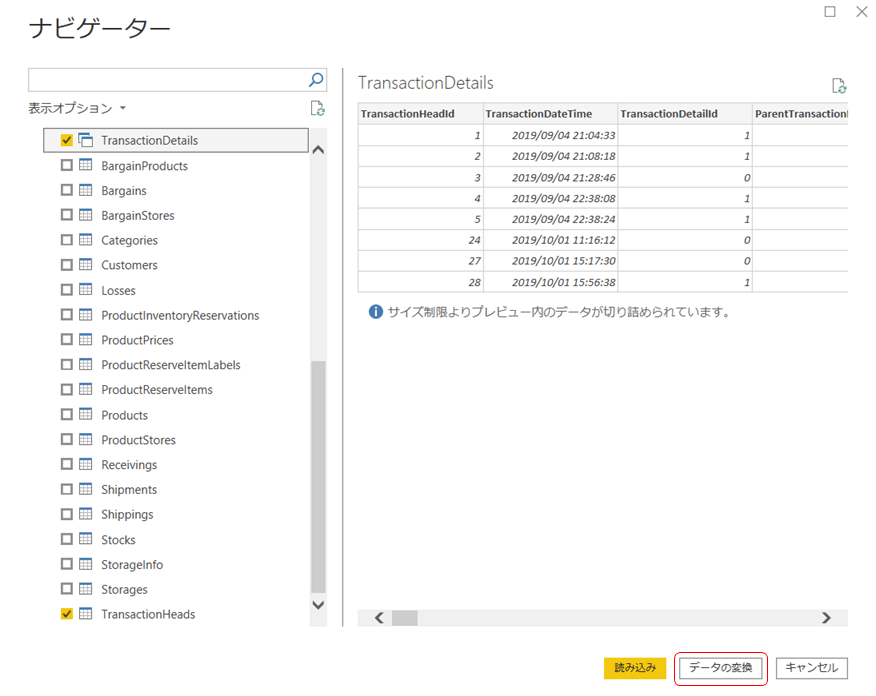Click the table icon next to Products
Viewport: 876px width, 696px height.
pos(85,414)
